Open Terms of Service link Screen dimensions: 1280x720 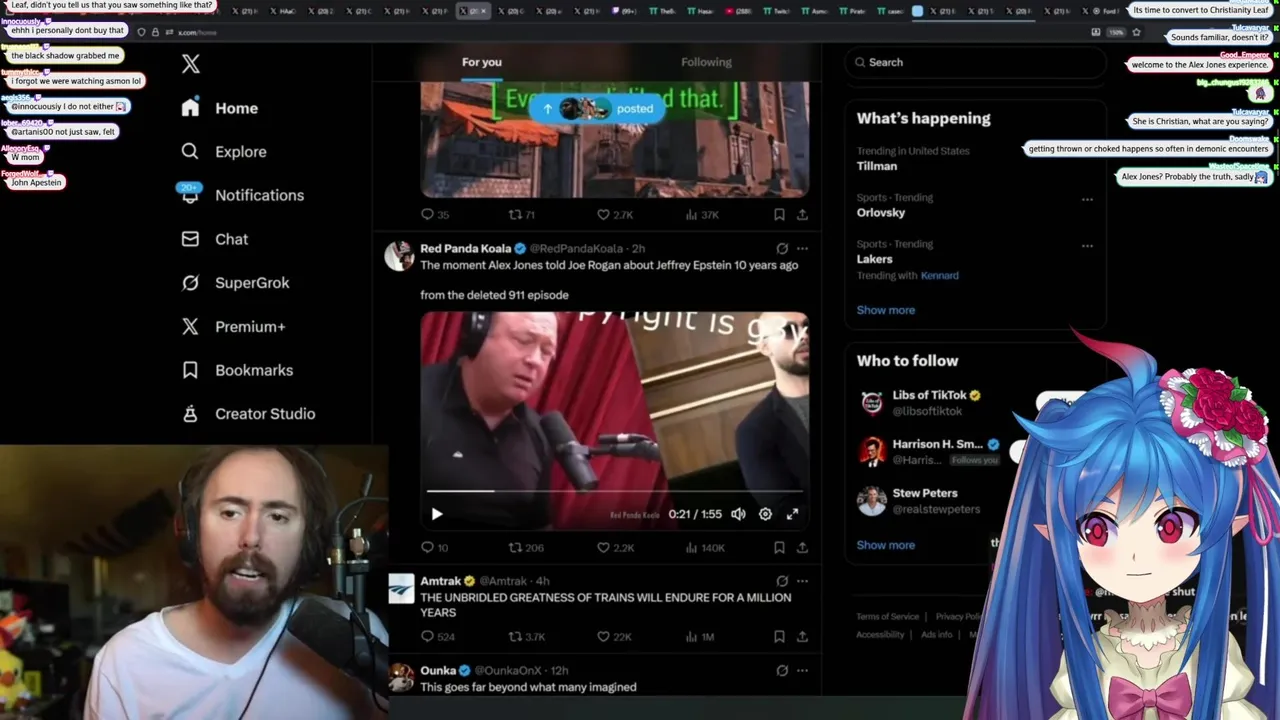pos(887,617)
